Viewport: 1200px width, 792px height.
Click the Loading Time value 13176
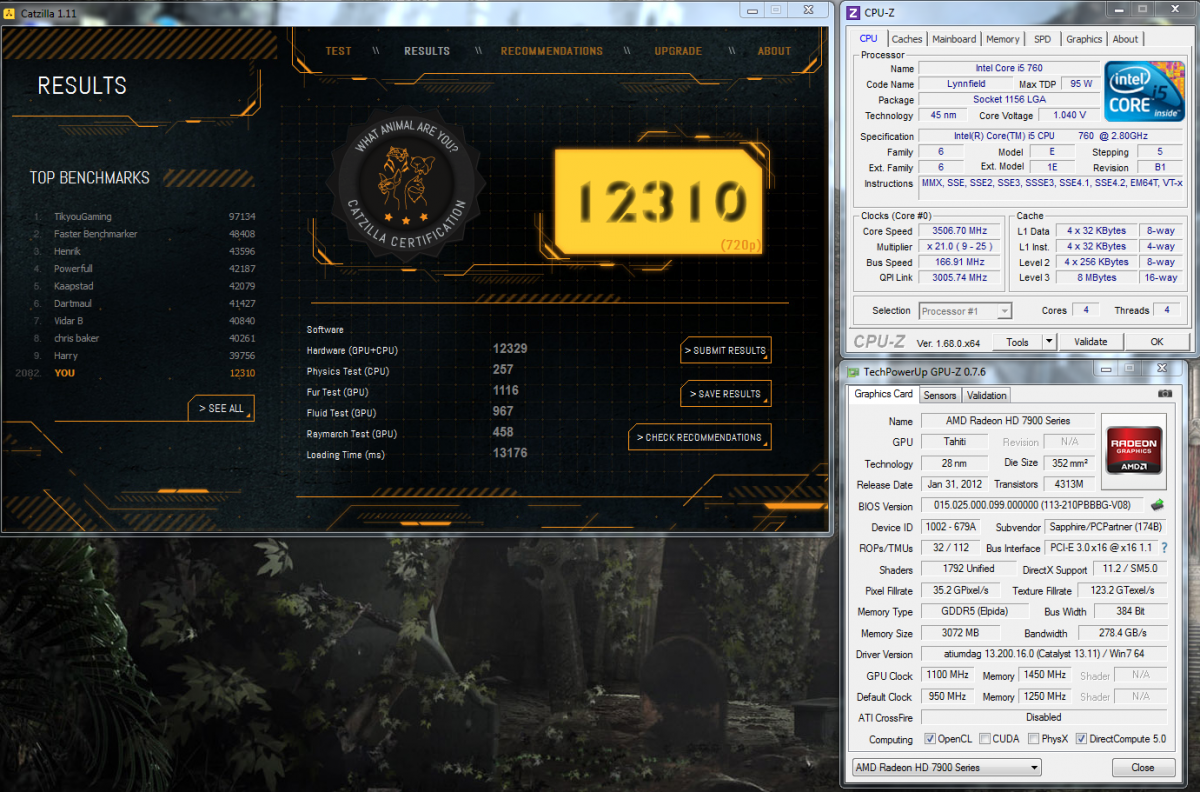click(510, 453)
